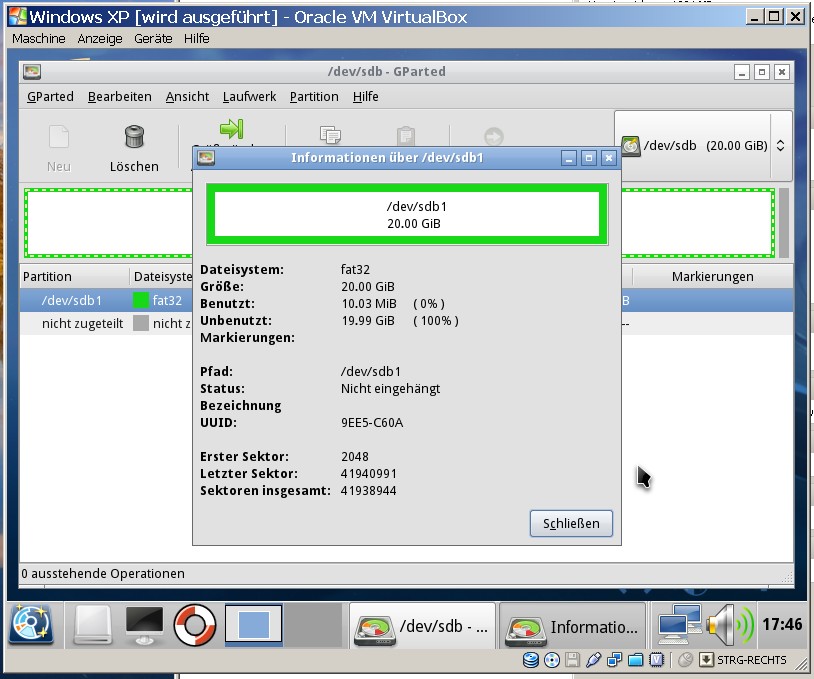
Task: Click the scrollbar right of the disk graphic
Action: [784, 223]
